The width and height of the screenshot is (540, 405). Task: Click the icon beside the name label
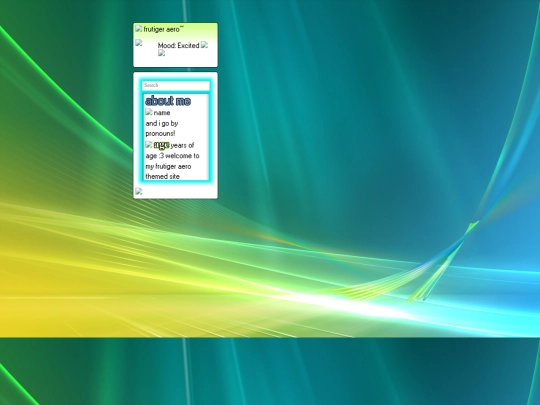pos(149,112)
